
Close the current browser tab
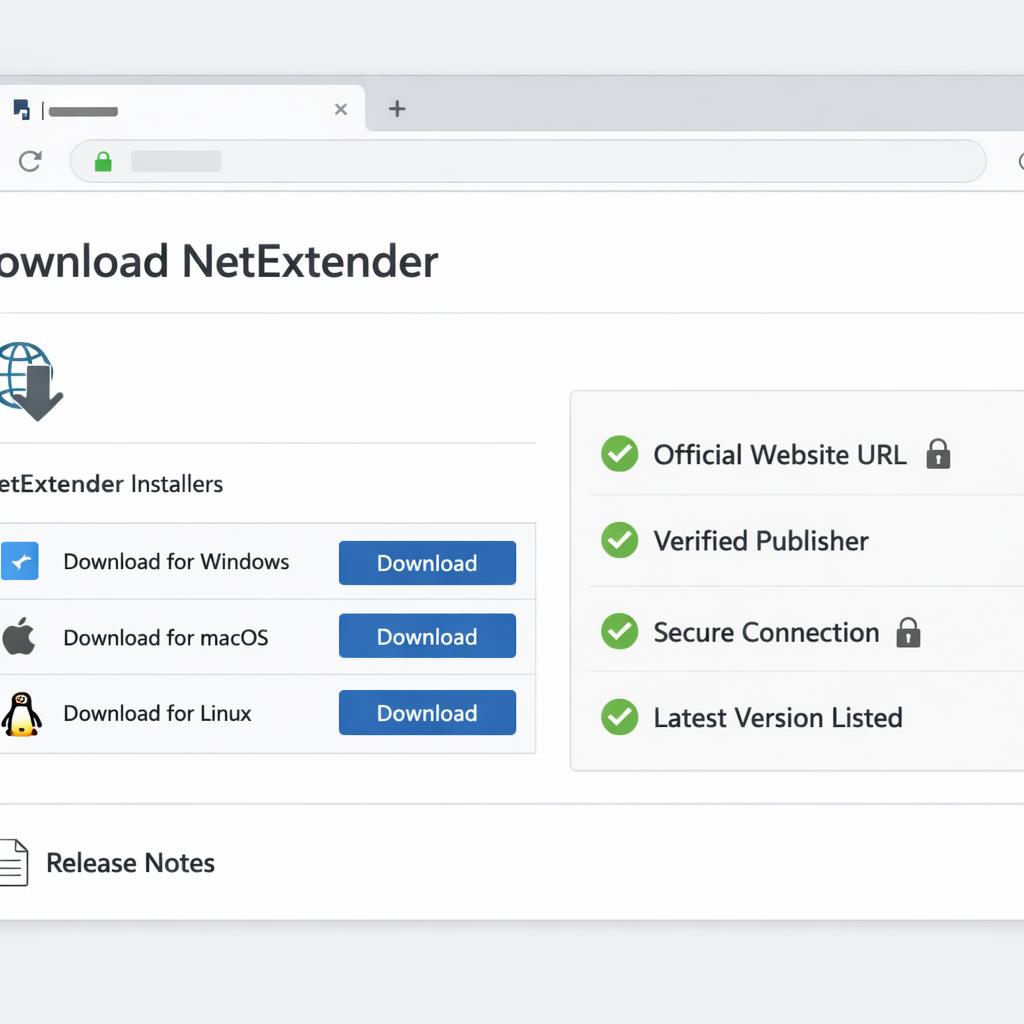coord(341,109)
